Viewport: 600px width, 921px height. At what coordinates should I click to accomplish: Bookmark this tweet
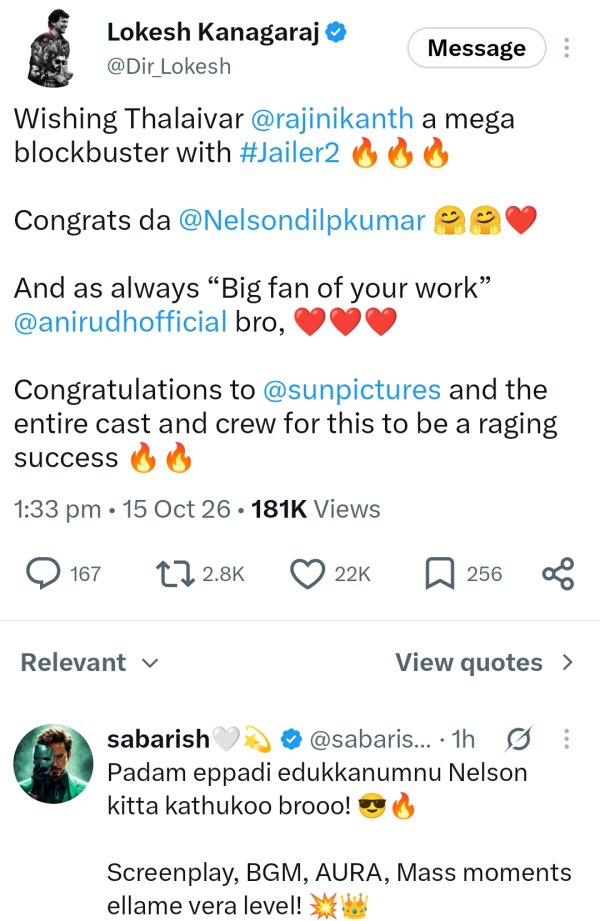click(x=440, y=573)
